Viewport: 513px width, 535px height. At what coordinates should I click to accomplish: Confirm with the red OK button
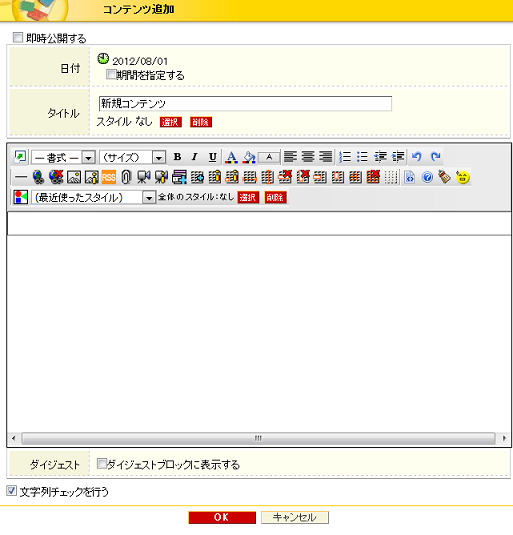point(222,517)
